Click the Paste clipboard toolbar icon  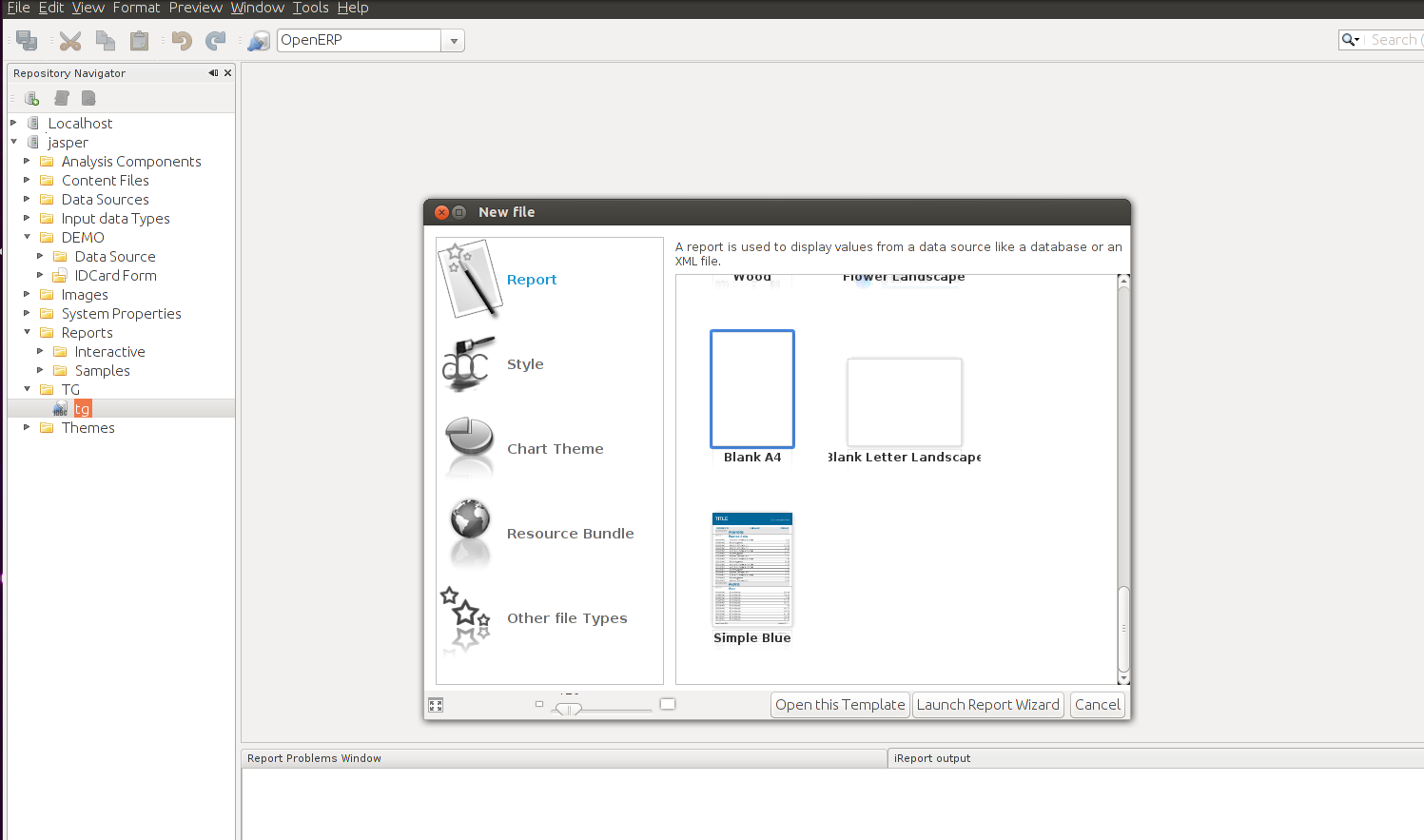coord(140,41)
